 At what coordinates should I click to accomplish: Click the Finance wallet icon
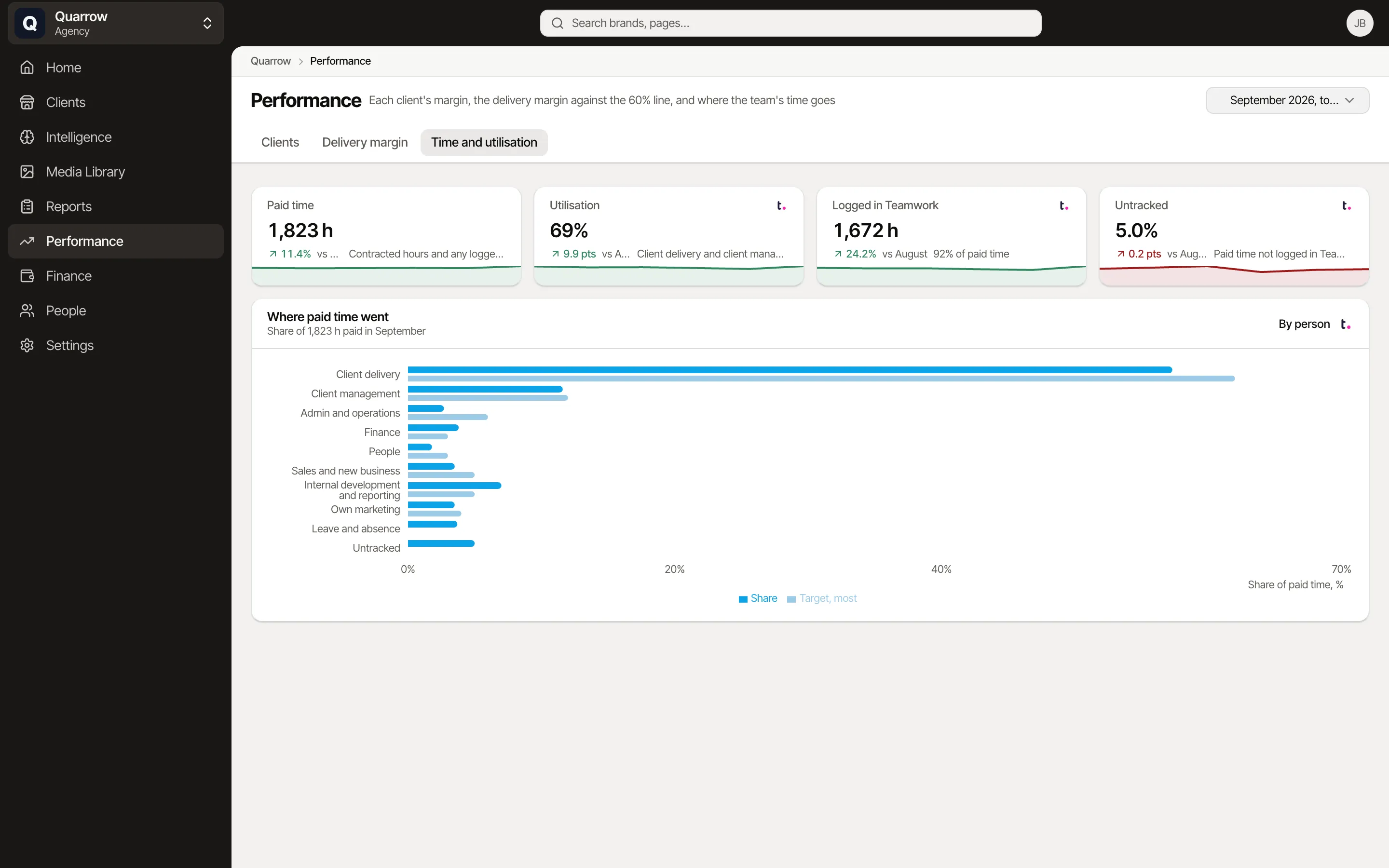pos(27,276)
